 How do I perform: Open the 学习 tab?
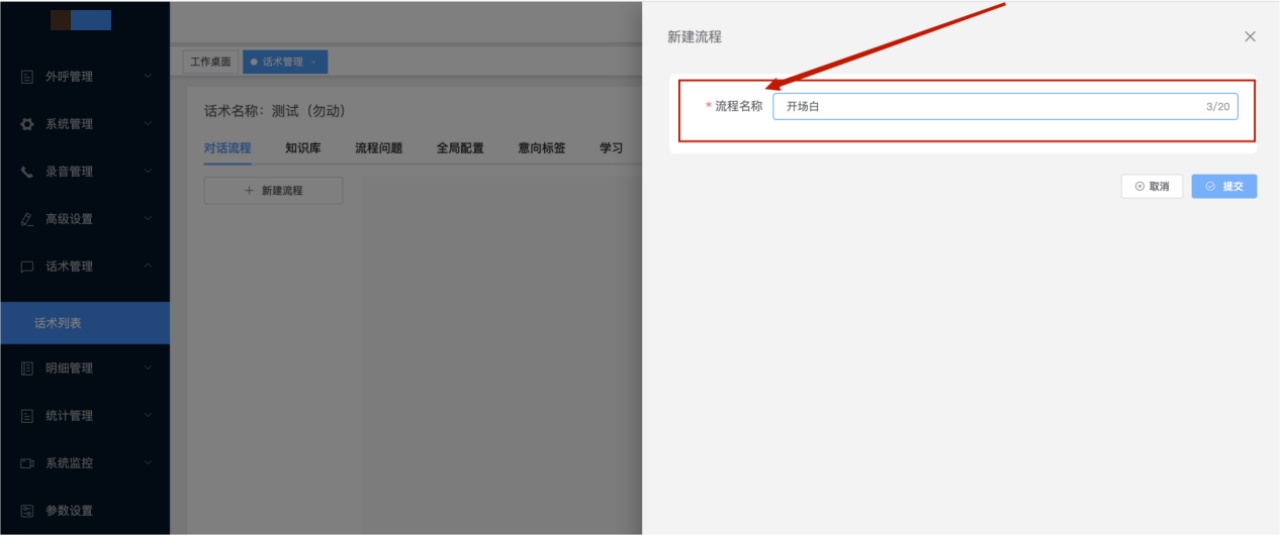pyautogui.click(x=611, y=148)
